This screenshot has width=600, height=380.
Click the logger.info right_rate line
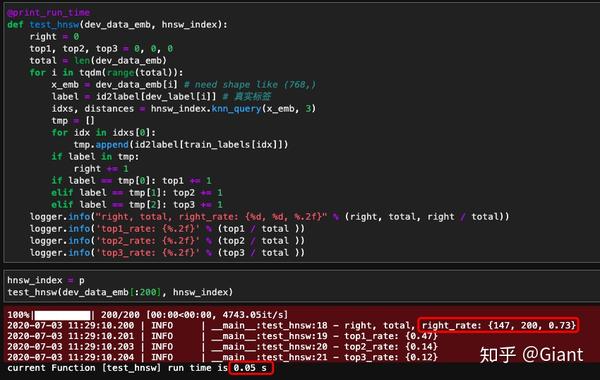(269, 217)
